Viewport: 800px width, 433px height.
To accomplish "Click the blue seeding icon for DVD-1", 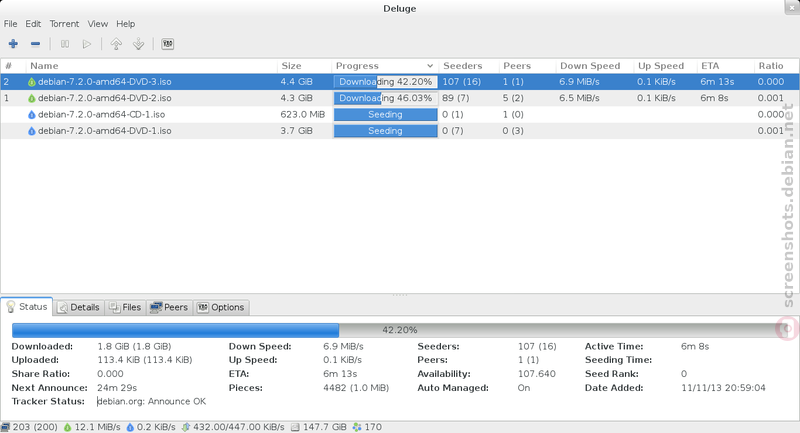I will click(x=32, y=131).
